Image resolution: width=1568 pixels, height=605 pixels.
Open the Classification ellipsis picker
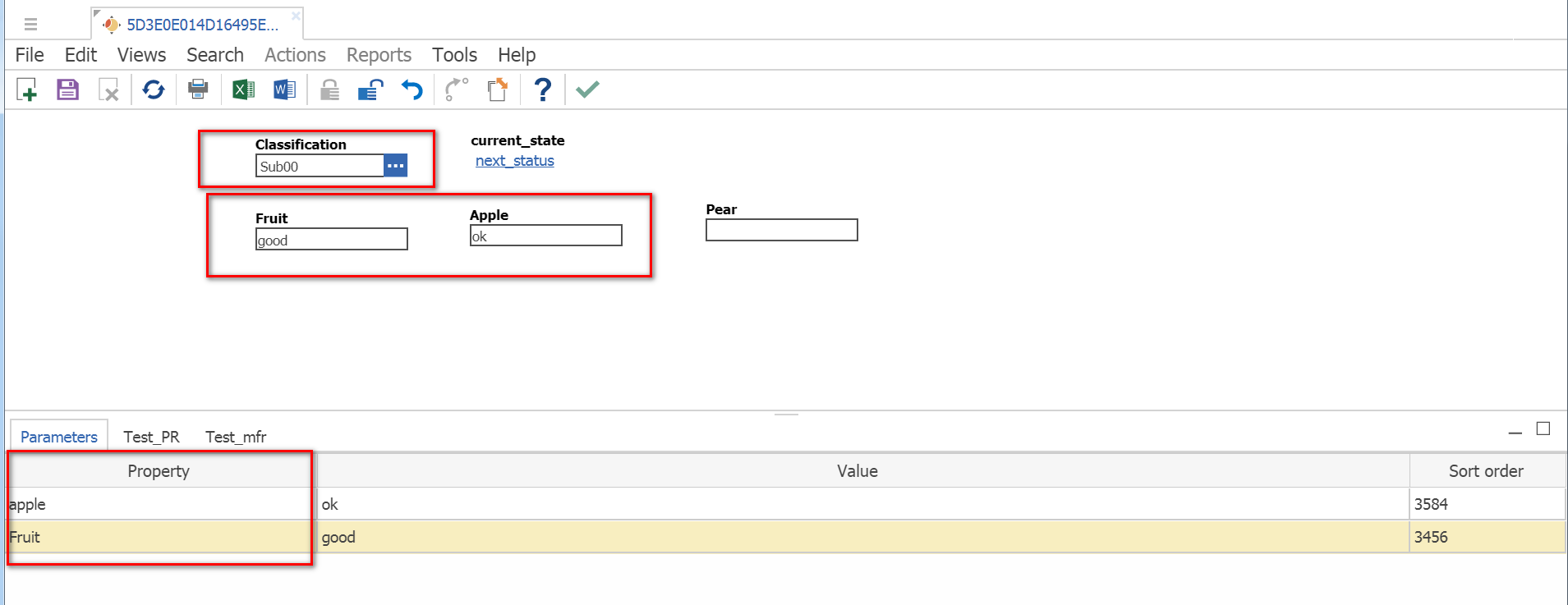pos(396,166)
